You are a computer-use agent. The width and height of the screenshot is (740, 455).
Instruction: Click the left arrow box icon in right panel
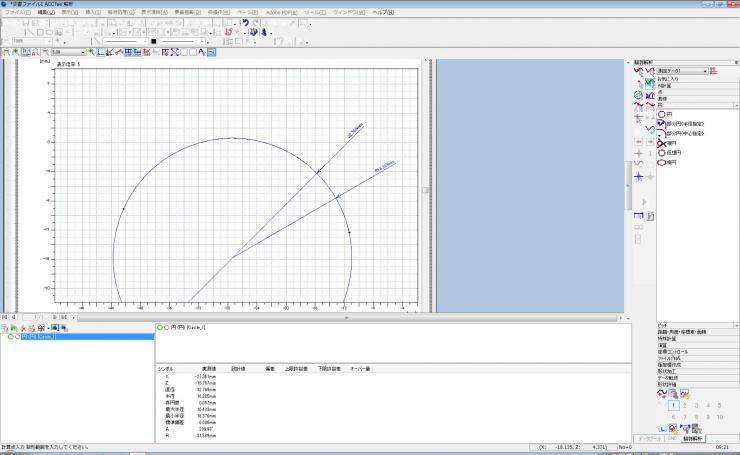[639, 142]
